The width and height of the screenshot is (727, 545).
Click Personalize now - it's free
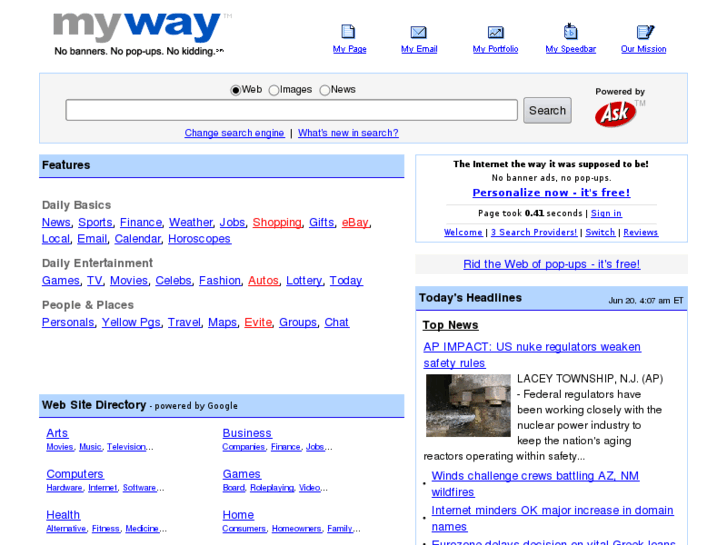point(551,192)
